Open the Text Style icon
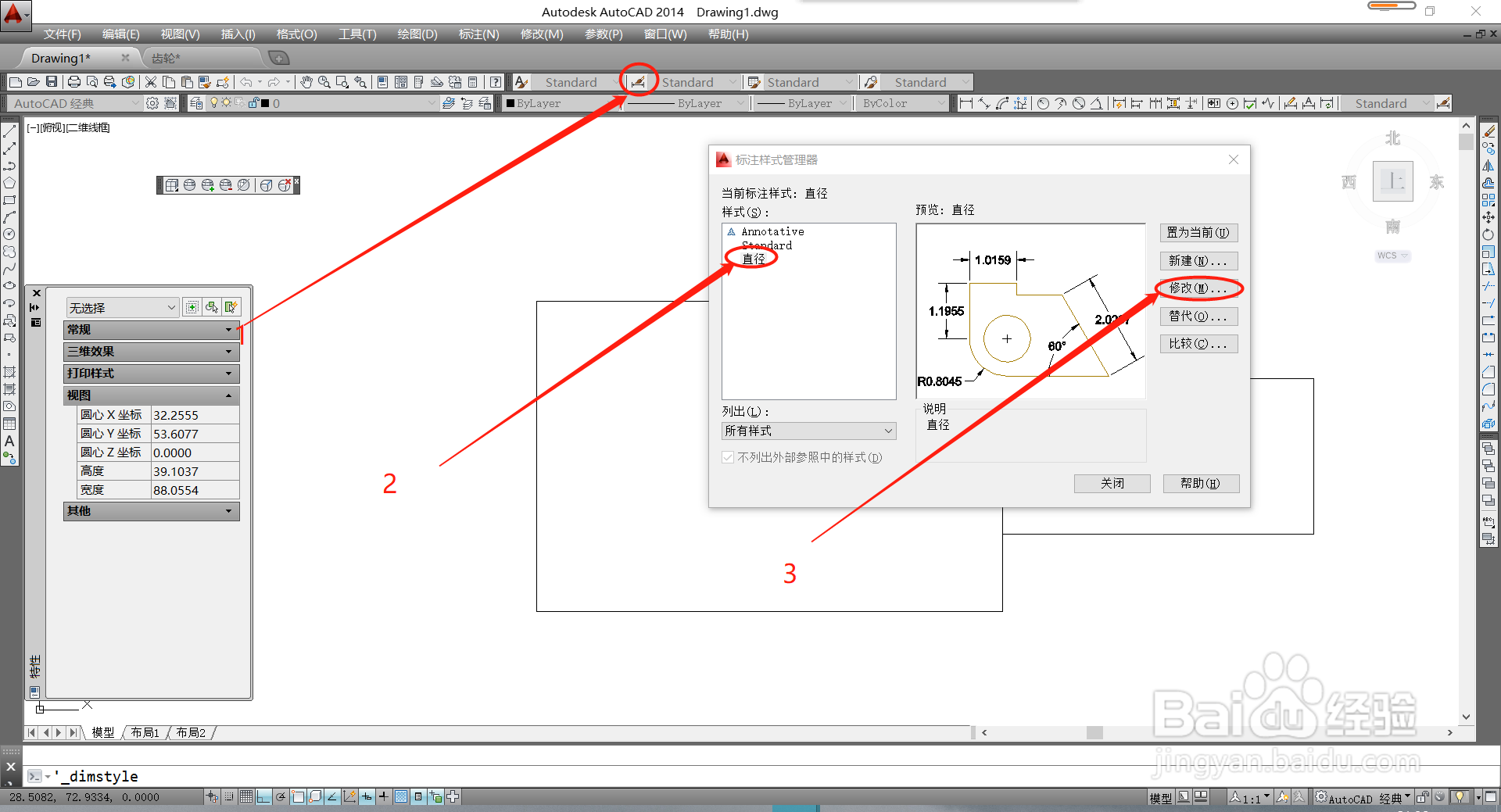Screen dimensions: 1501x812 (521, 82)
